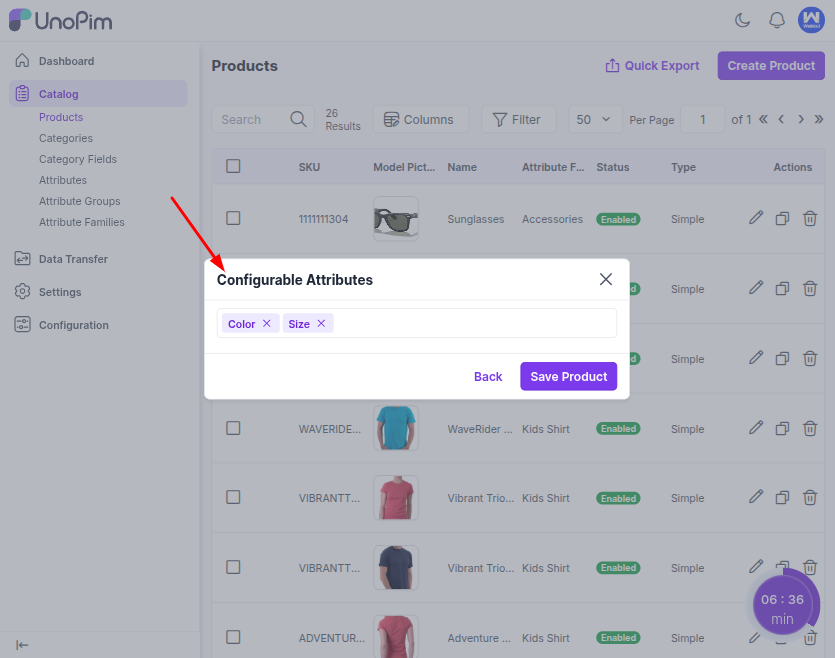The width and height of the screenshot is (835, 658).
Task: Open the 50 per page dropdown
Action: 595,119
